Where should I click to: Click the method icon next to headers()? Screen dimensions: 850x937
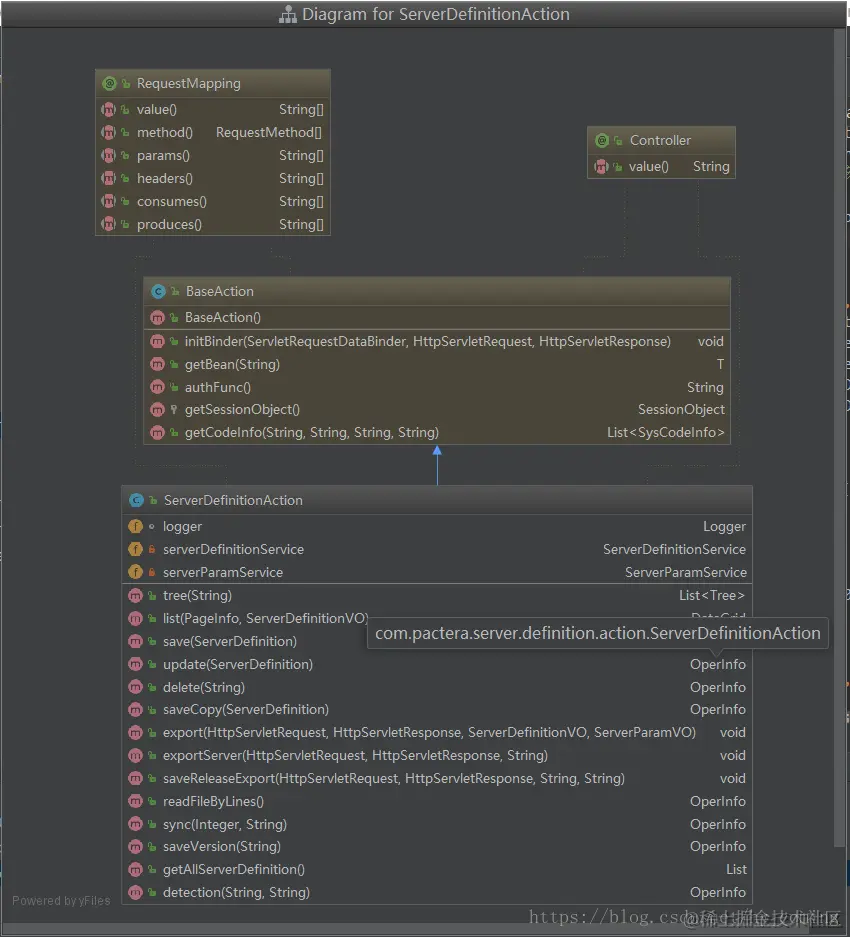pyautogui.click(x=108, y=178)
